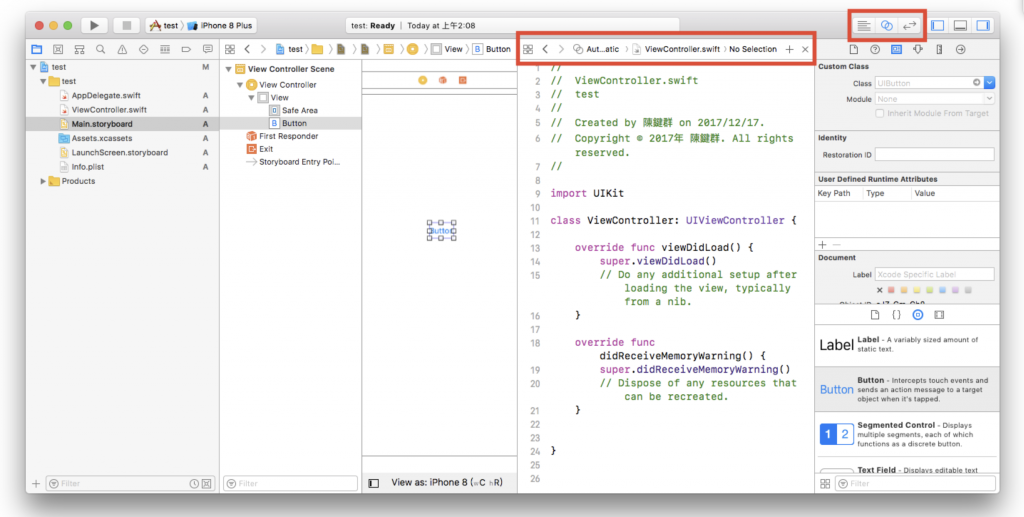Image resolution: width=1024 pixels, height=517 pixels.
Task: Expand the Products folder
Action: tap(43, 181)
